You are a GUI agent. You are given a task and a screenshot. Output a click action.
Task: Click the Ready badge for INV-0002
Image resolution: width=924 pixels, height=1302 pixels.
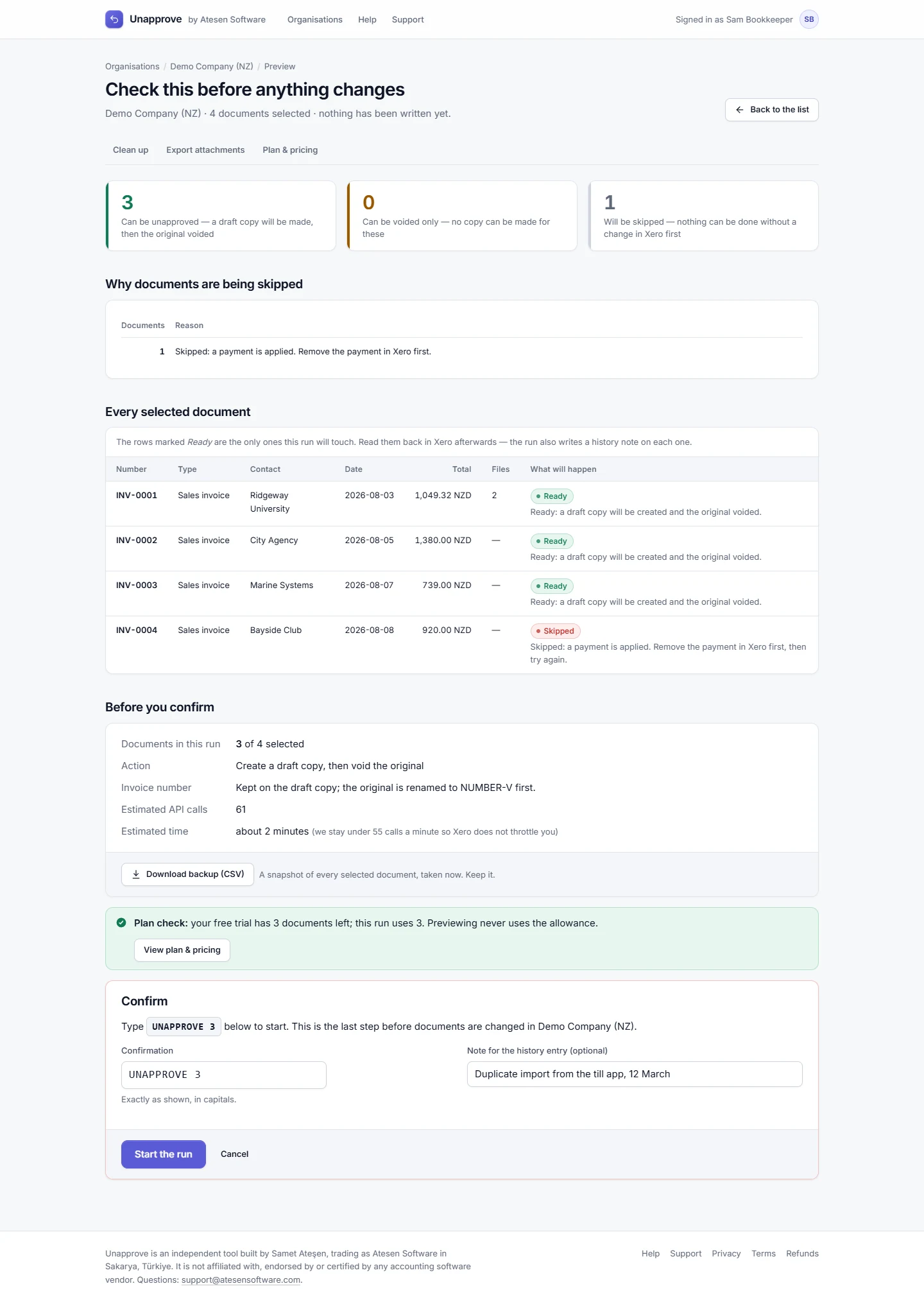click(x=552, y=541)
